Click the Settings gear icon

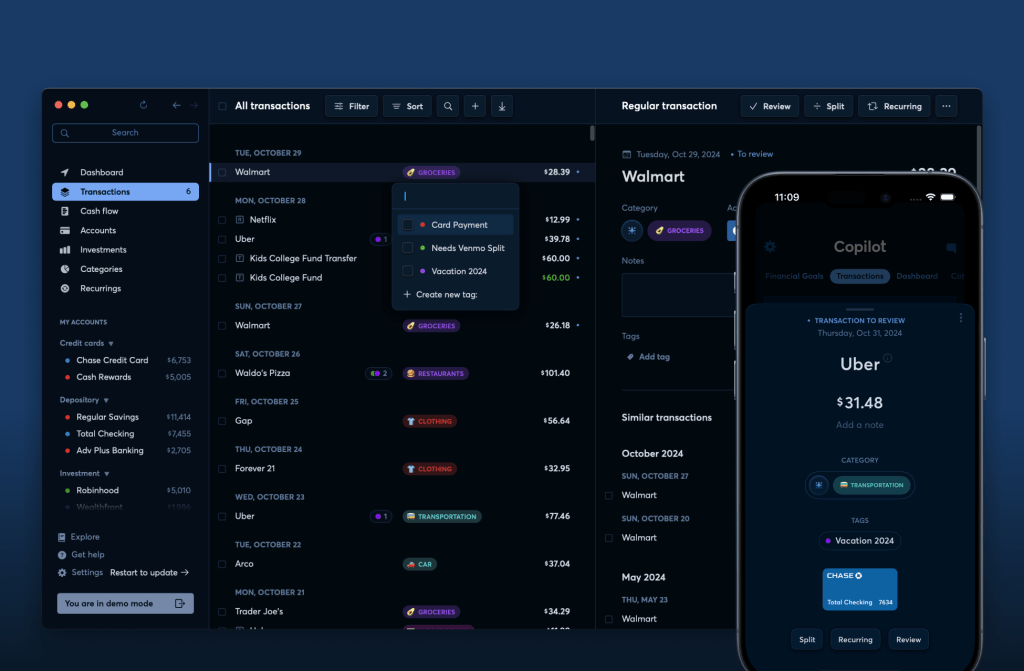pyautogui.click(x=61, y=572)
